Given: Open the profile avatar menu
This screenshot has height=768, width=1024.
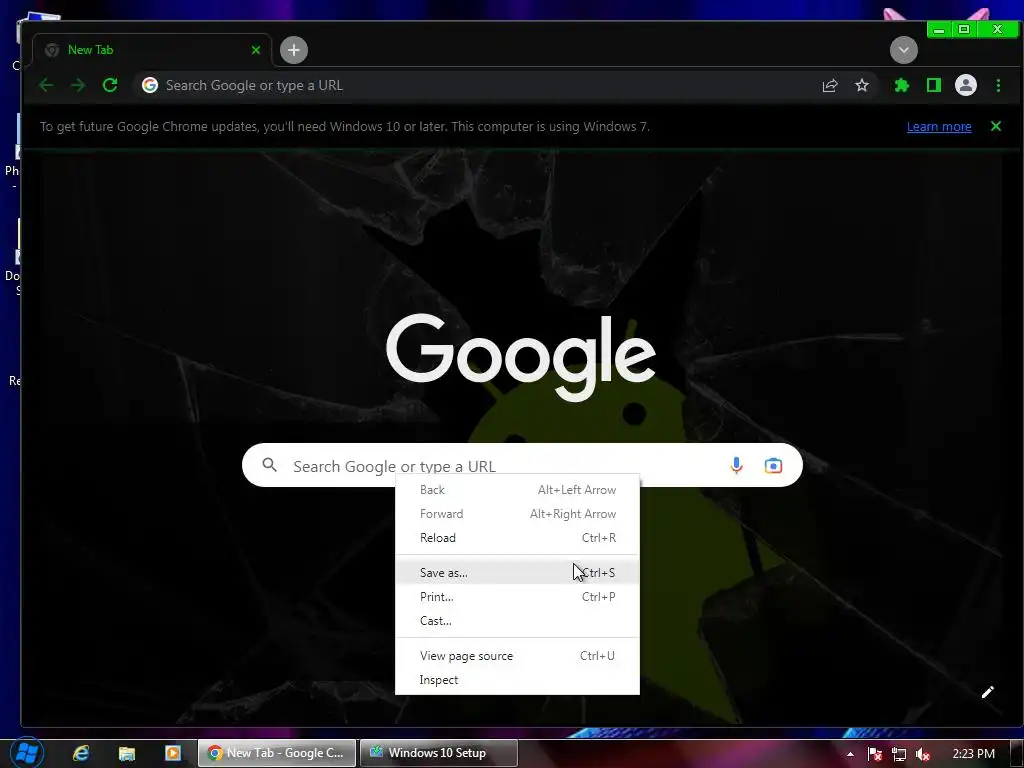Looking at the screenshot, I should [x=966, y=86].
